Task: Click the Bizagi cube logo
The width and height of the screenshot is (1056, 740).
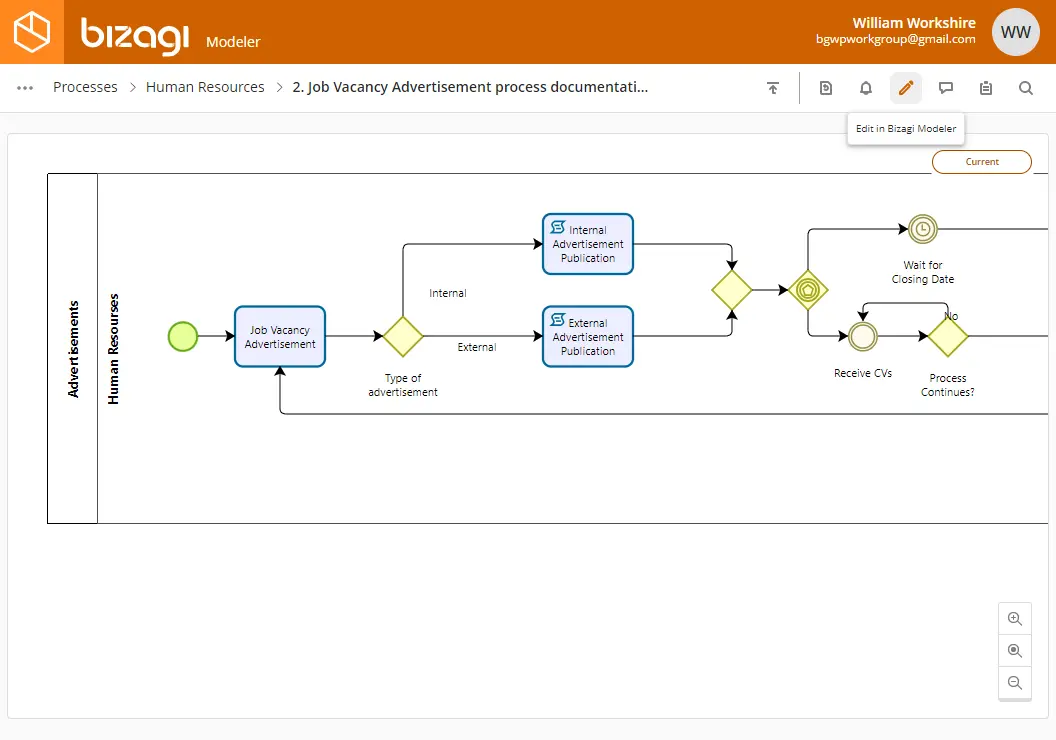Action: [x=32, y=32]
